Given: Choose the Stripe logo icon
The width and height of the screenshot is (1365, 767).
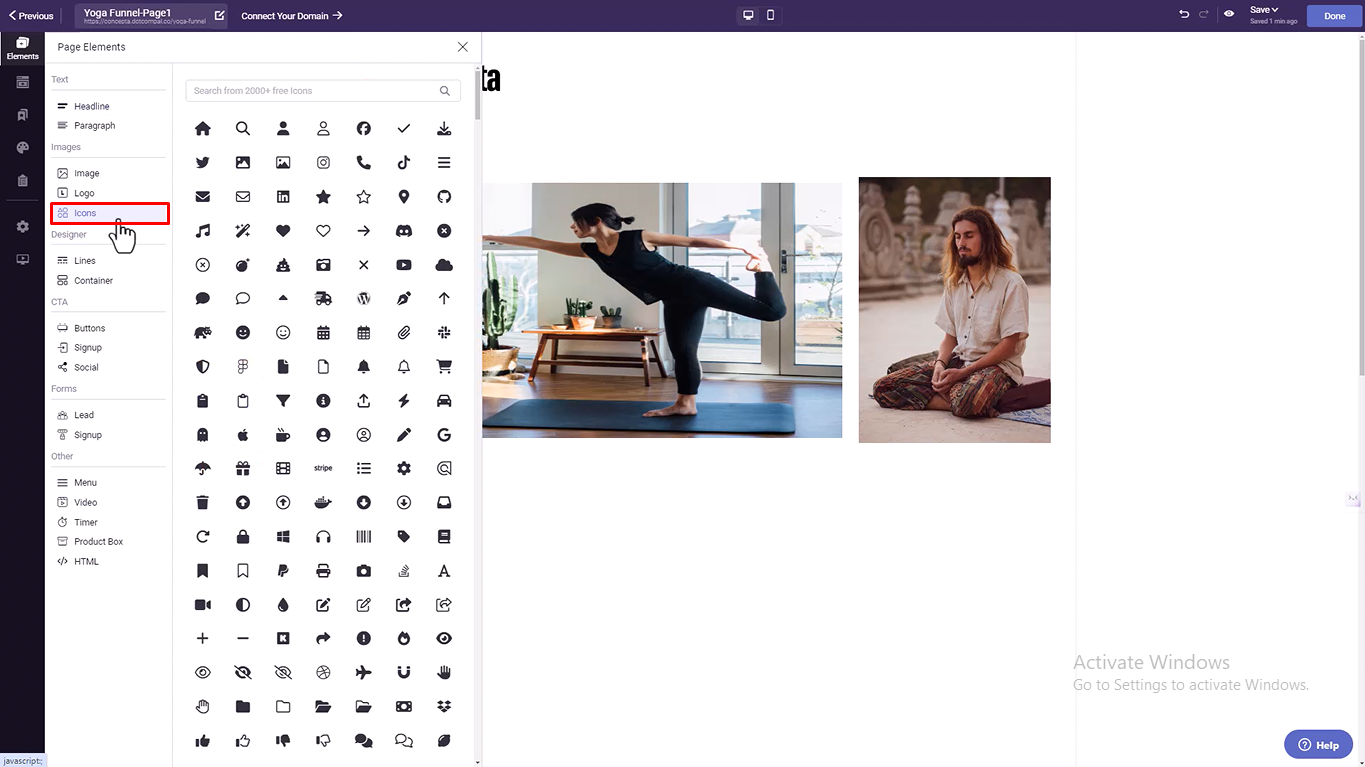Looking at the screenshot, I should [x=323, y=468].
